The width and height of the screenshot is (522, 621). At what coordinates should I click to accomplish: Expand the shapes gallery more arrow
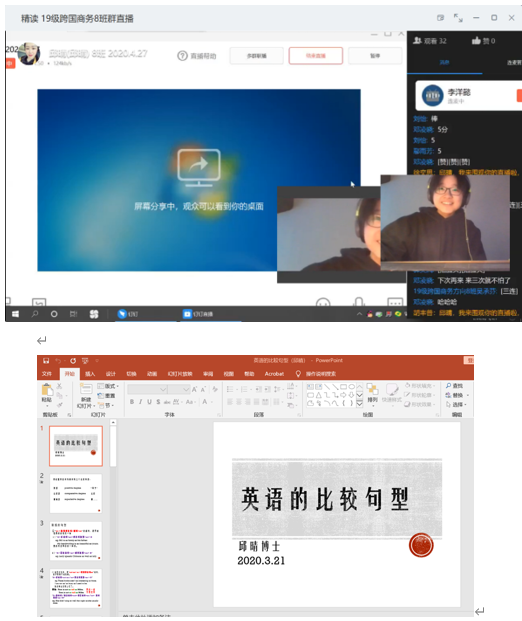(360, 404)
